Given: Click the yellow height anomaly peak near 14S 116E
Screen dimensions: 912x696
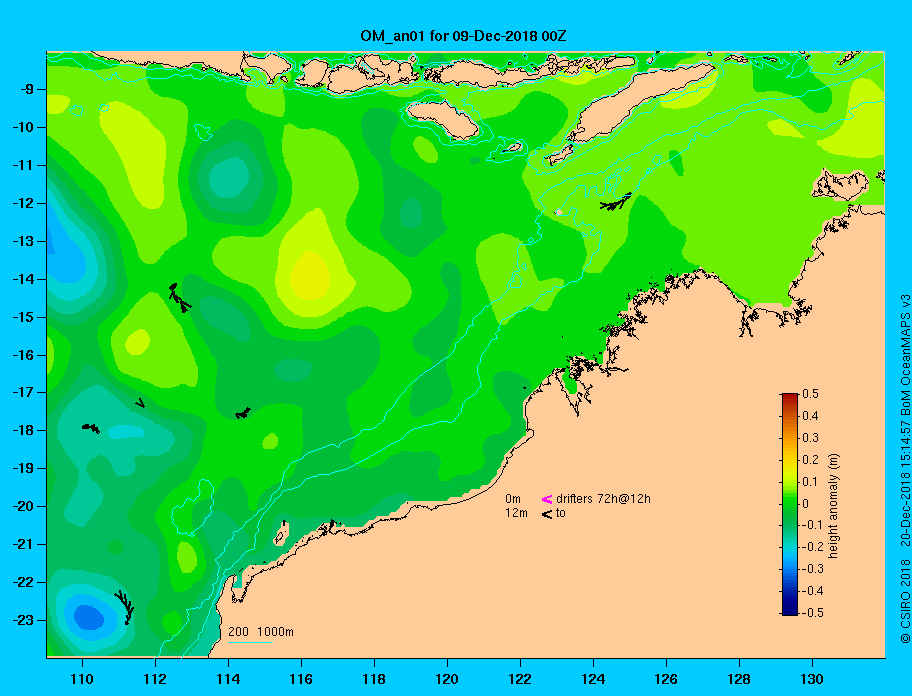Looking at the screenshot, I should pyautogui.click(x=310, y=276).
